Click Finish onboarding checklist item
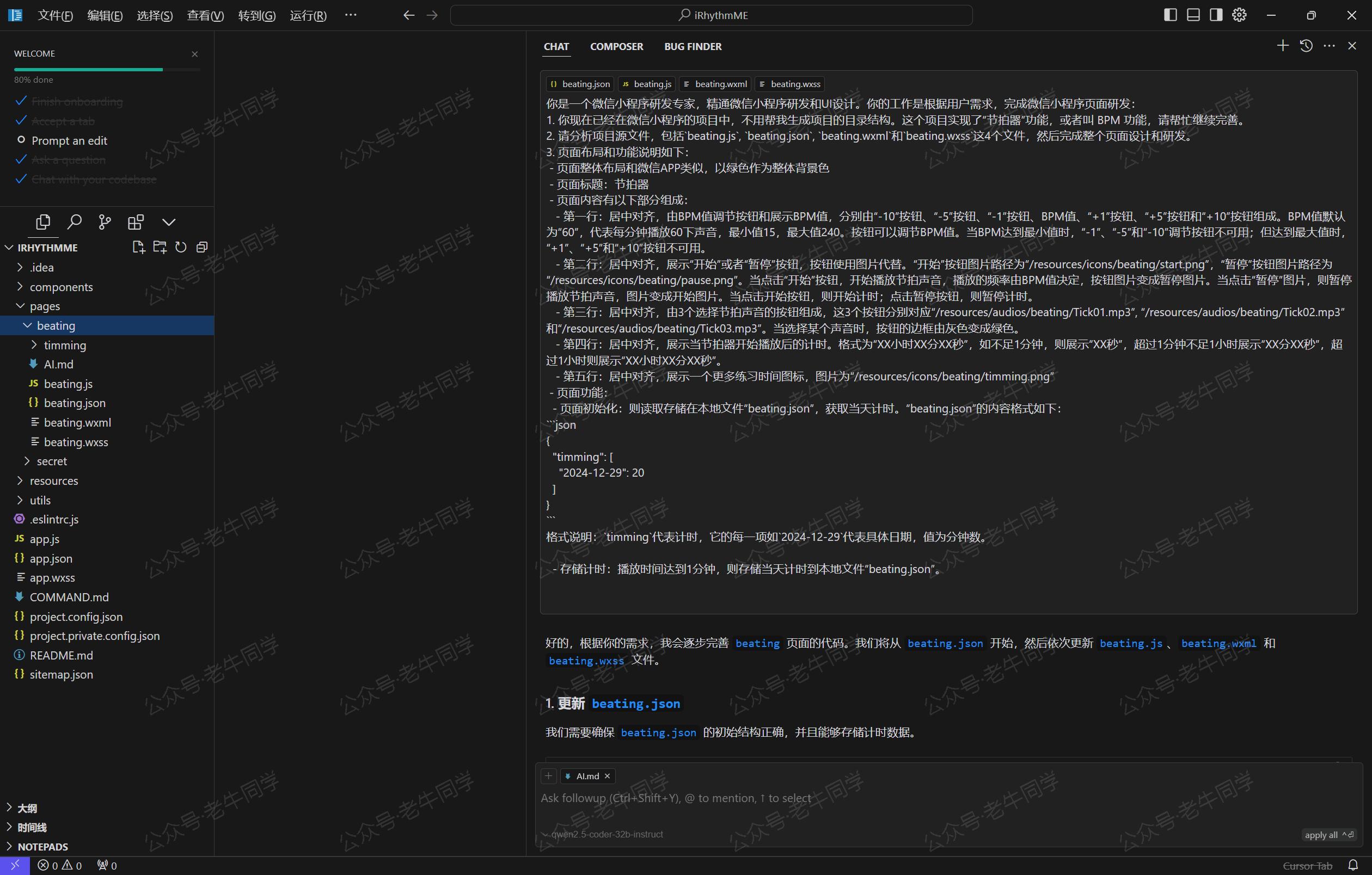The image size is (1372, 875). click(x=77, y=101)
